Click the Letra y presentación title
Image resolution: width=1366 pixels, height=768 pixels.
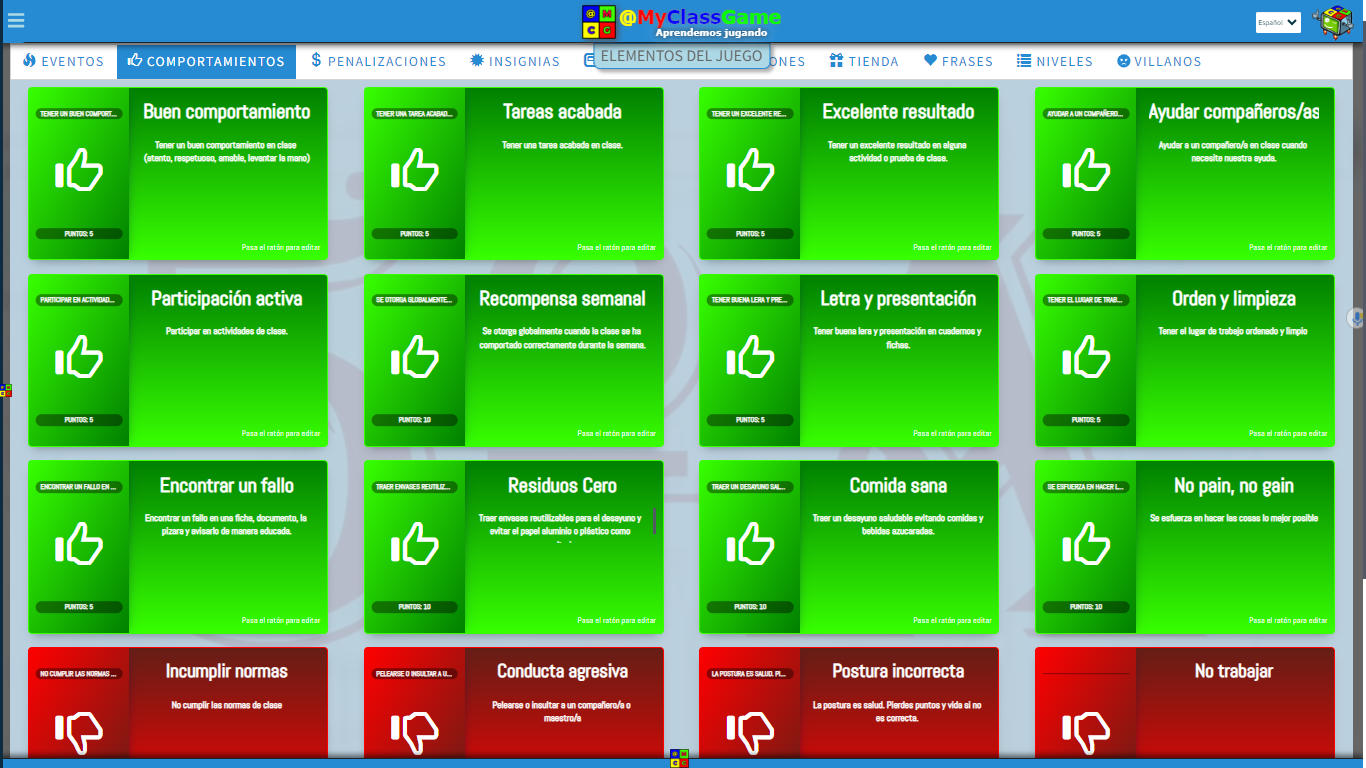pyautogui.click(x=898, y=298)
